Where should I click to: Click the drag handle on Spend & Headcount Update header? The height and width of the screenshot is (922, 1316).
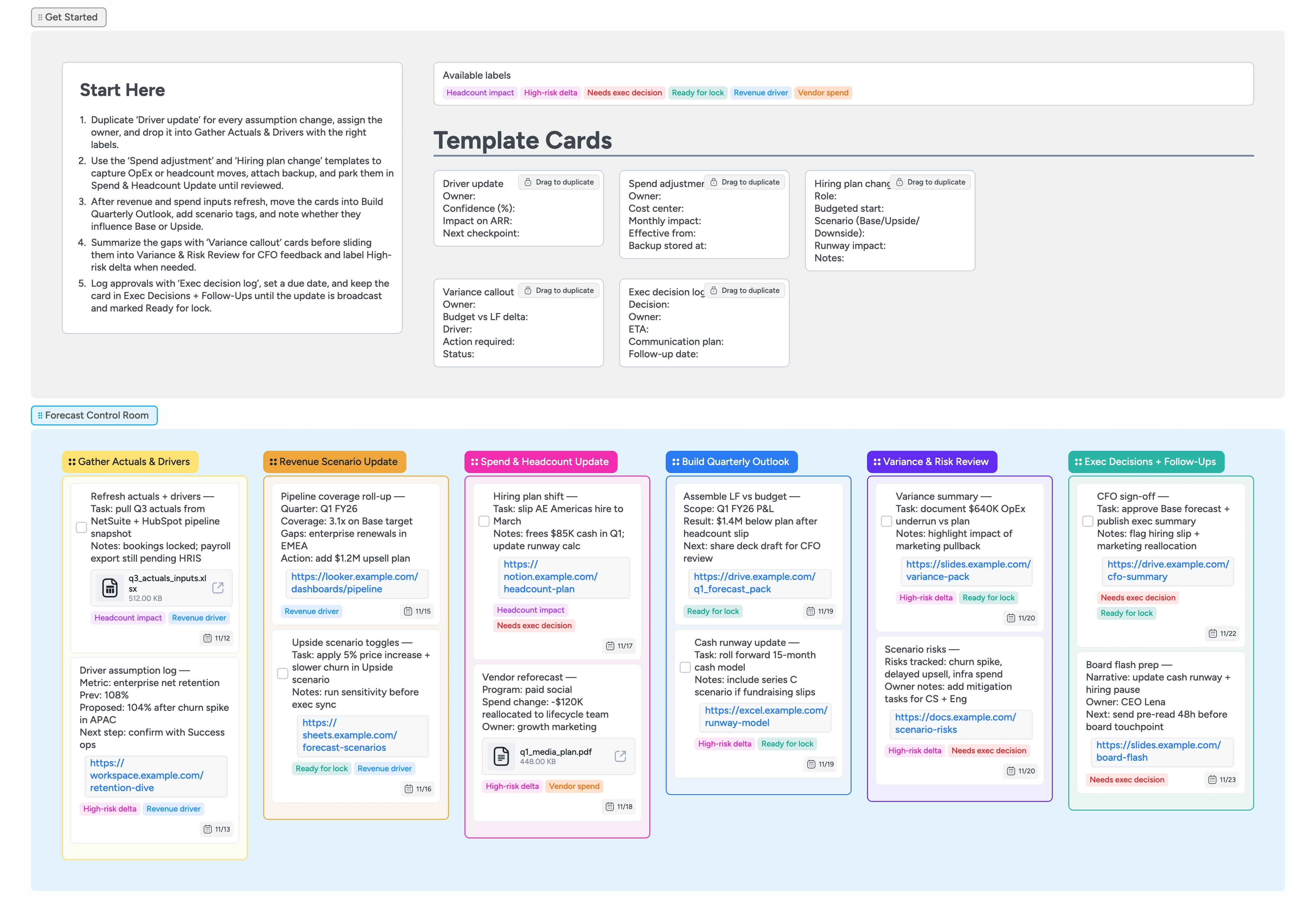point(474,461)
